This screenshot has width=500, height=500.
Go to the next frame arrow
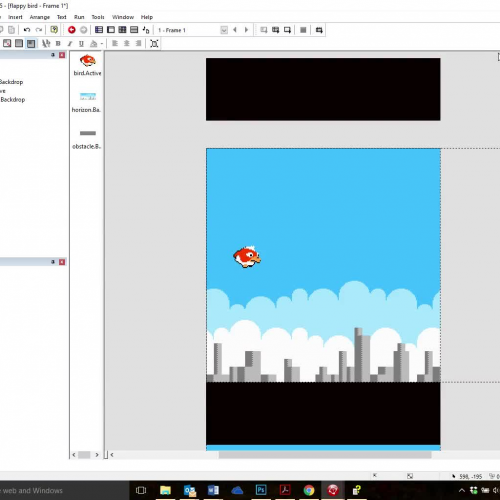246,30
